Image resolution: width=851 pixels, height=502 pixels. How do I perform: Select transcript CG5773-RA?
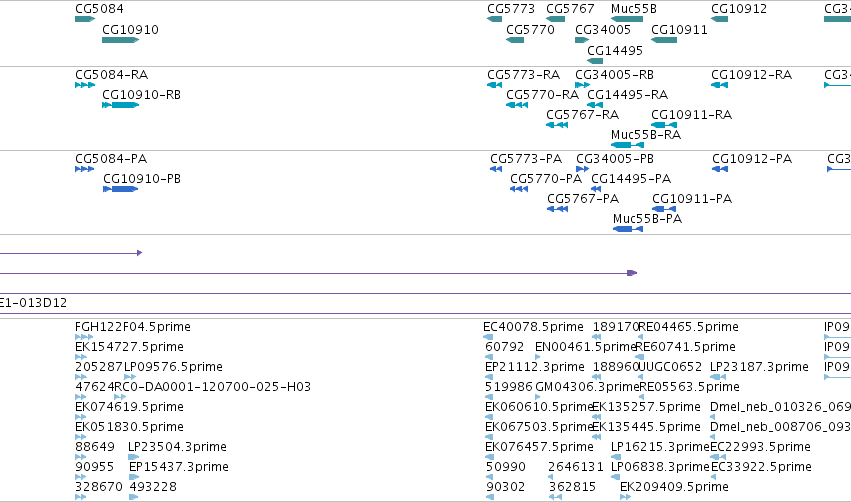click(x=494, y=85)
